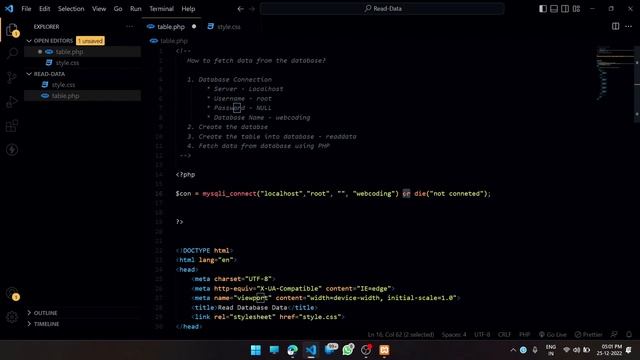Toggle Panel layout button

coord(554,9)
